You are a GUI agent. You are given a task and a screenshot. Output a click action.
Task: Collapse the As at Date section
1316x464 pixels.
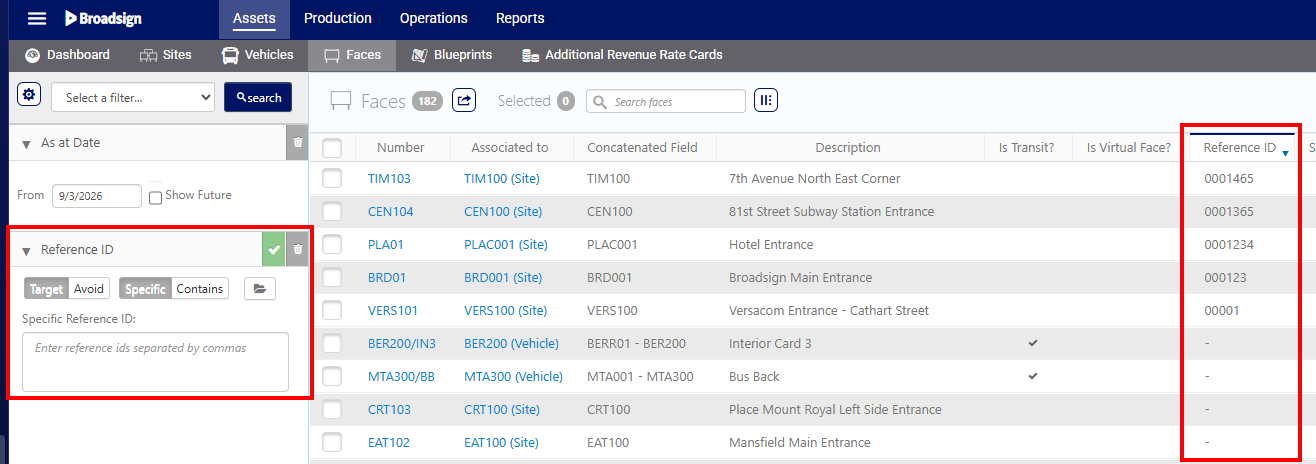point(26,144)
